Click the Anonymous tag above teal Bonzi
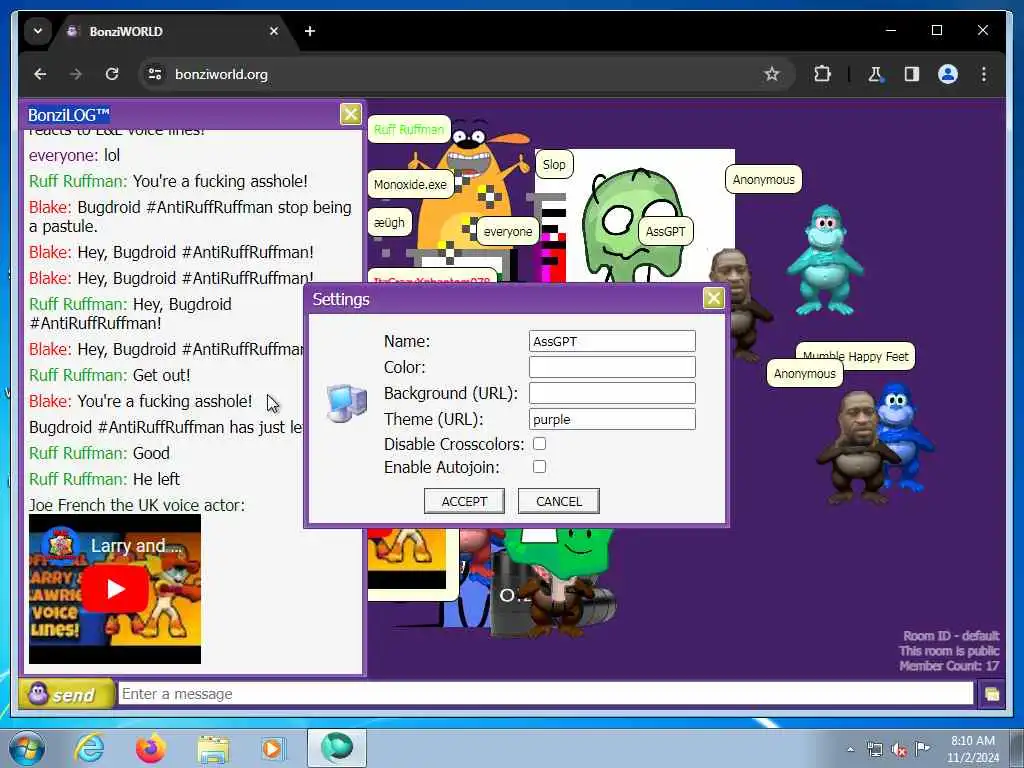Viewport: 1024px width, 768px height. [763, 179]
